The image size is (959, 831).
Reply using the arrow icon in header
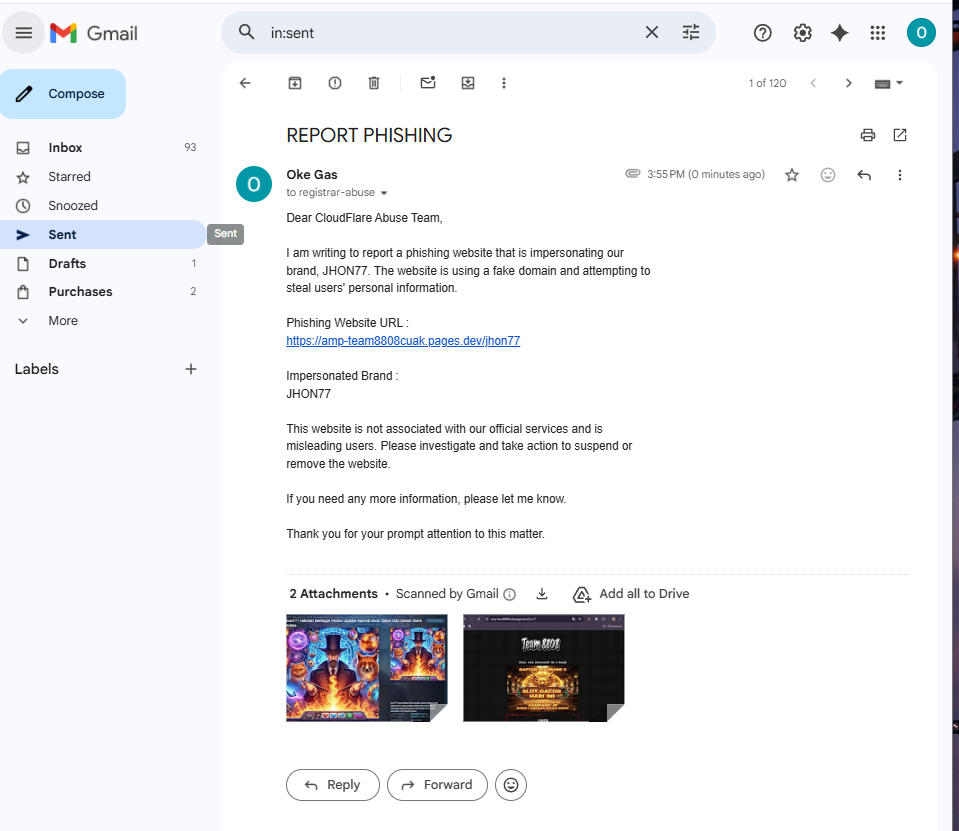pyautogui.click(x=864, y=175)
